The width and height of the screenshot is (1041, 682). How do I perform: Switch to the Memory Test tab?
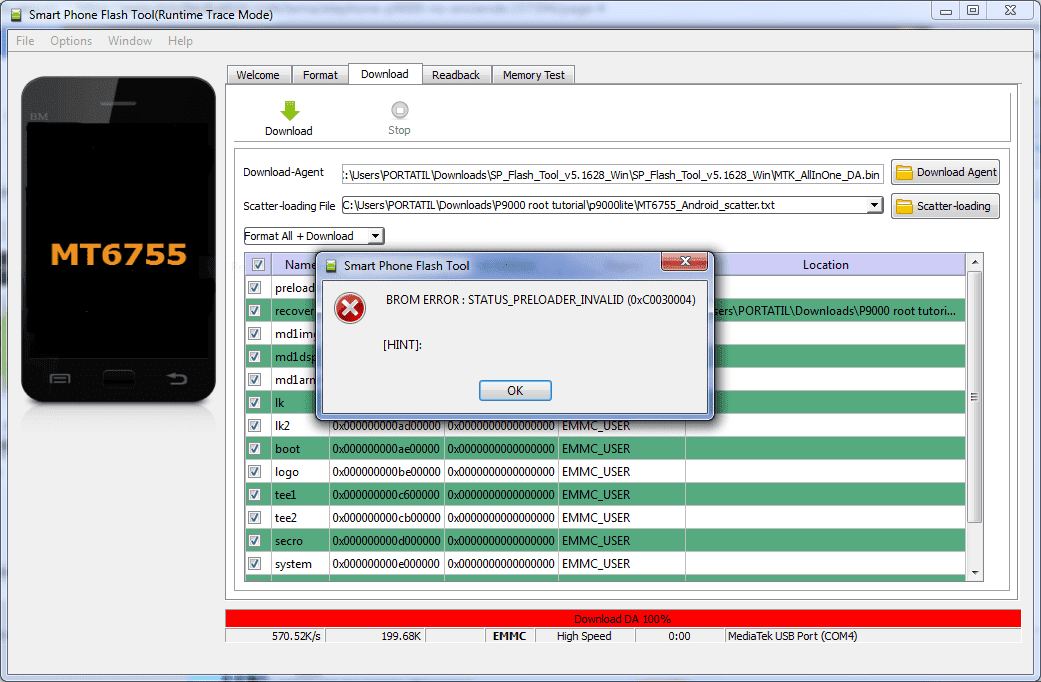(534, 75)
